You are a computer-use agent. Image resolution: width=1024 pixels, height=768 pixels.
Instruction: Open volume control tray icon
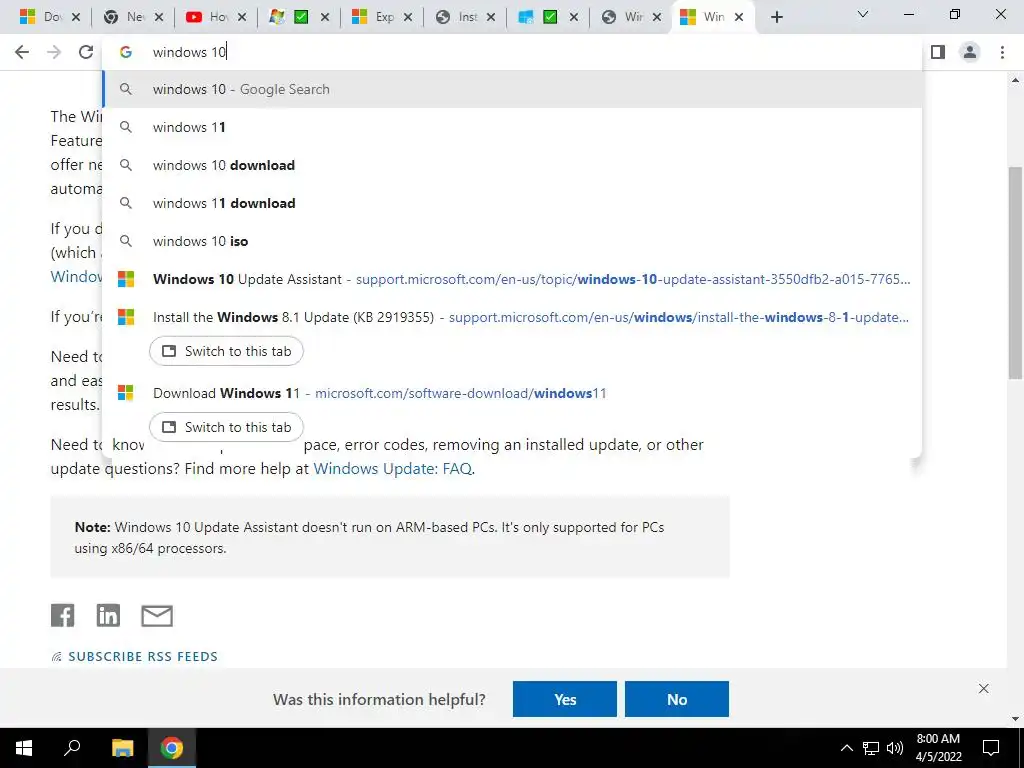[x=895, y=748]
